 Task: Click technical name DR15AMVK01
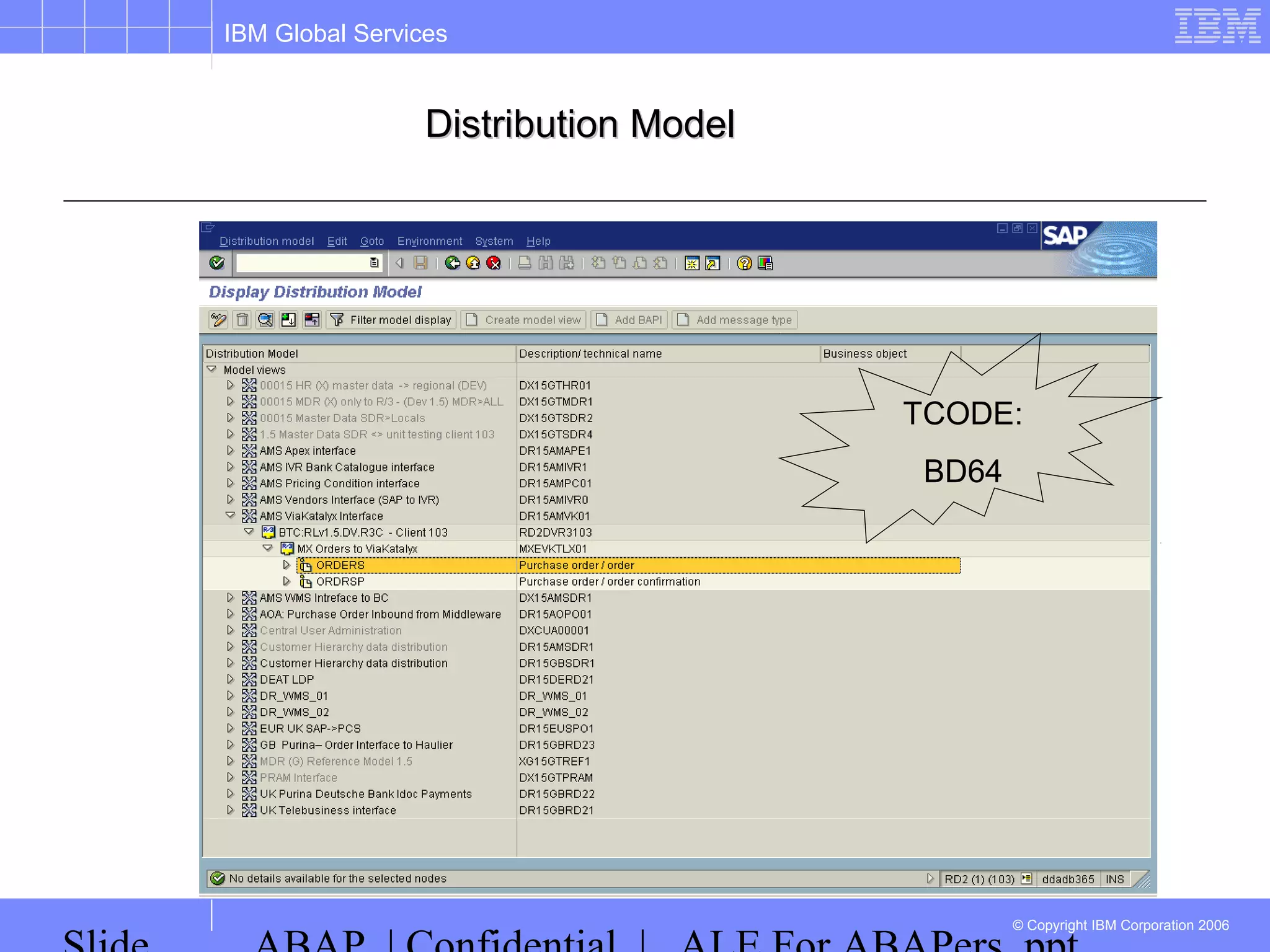(554, 516)
